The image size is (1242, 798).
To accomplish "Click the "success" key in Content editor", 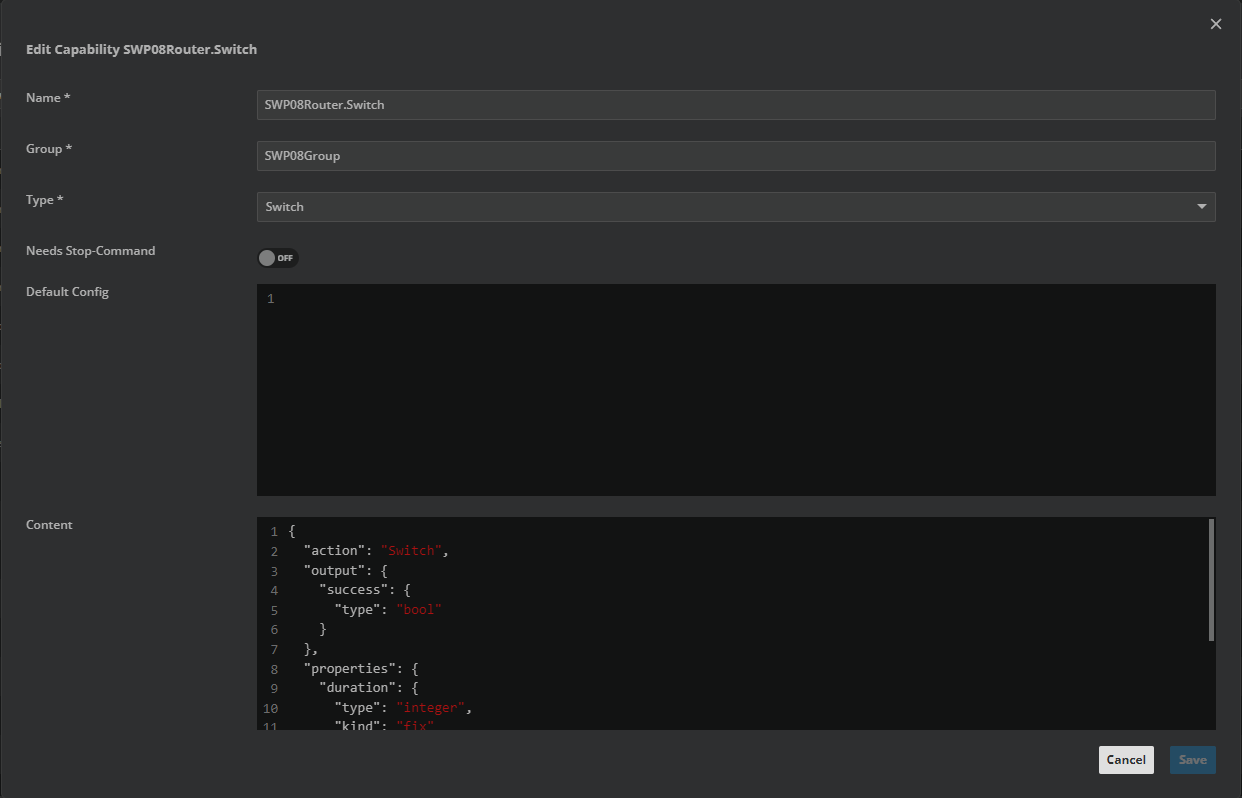I will (x=353, y=590).
